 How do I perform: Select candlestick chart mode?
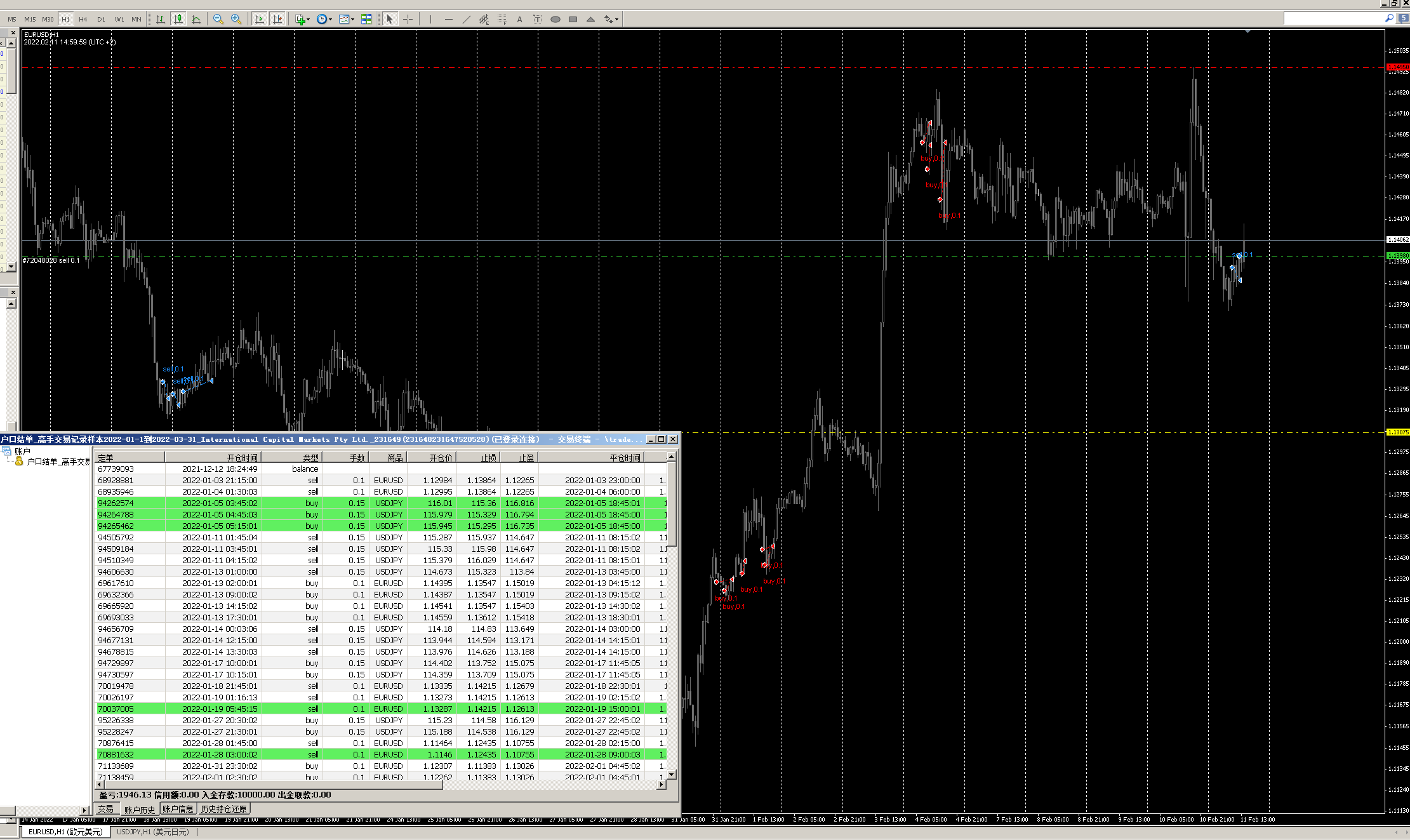[x=178, y=19]
